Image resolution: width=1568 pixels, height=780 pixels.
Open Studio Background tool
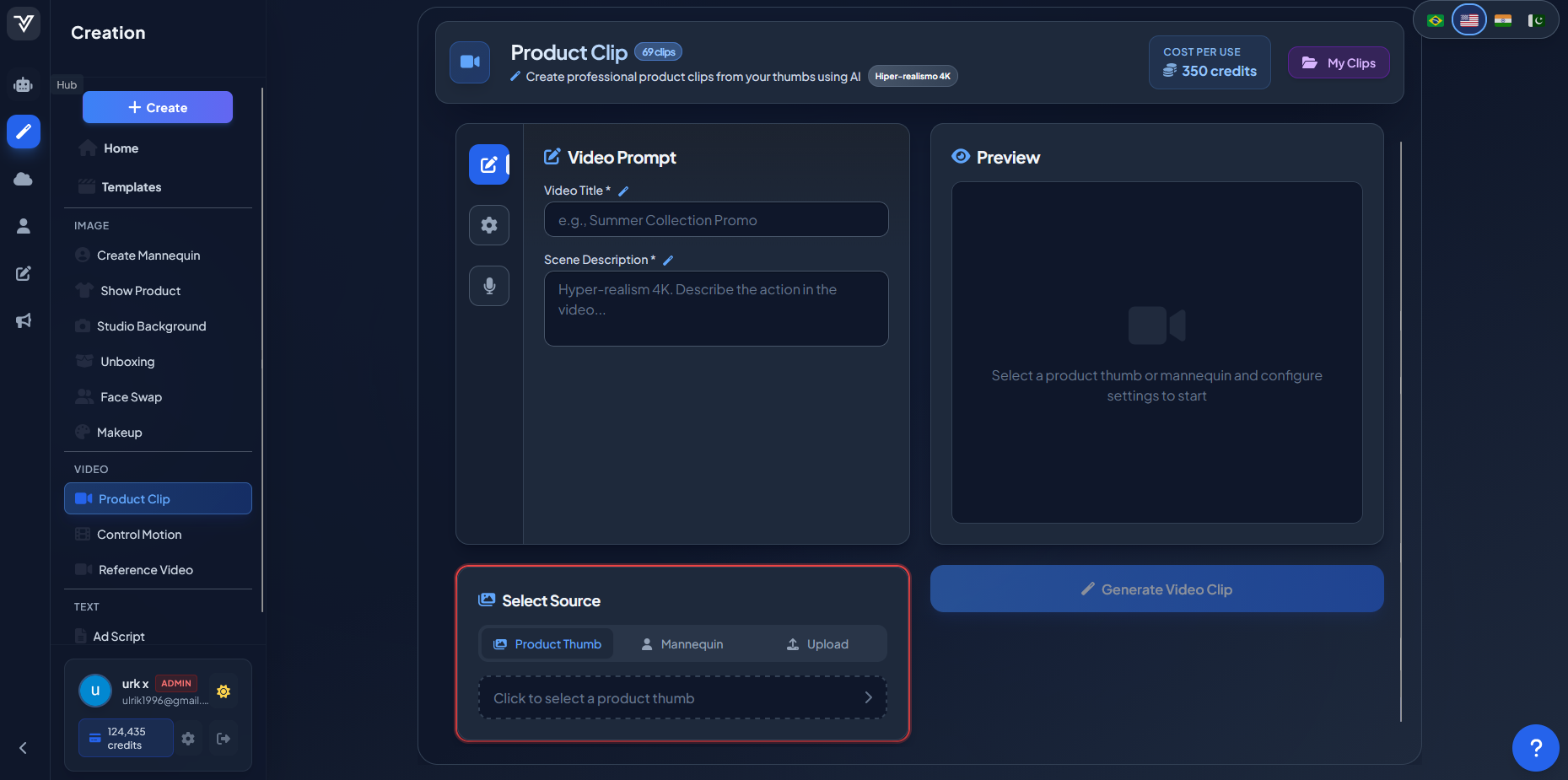(158, 326)
